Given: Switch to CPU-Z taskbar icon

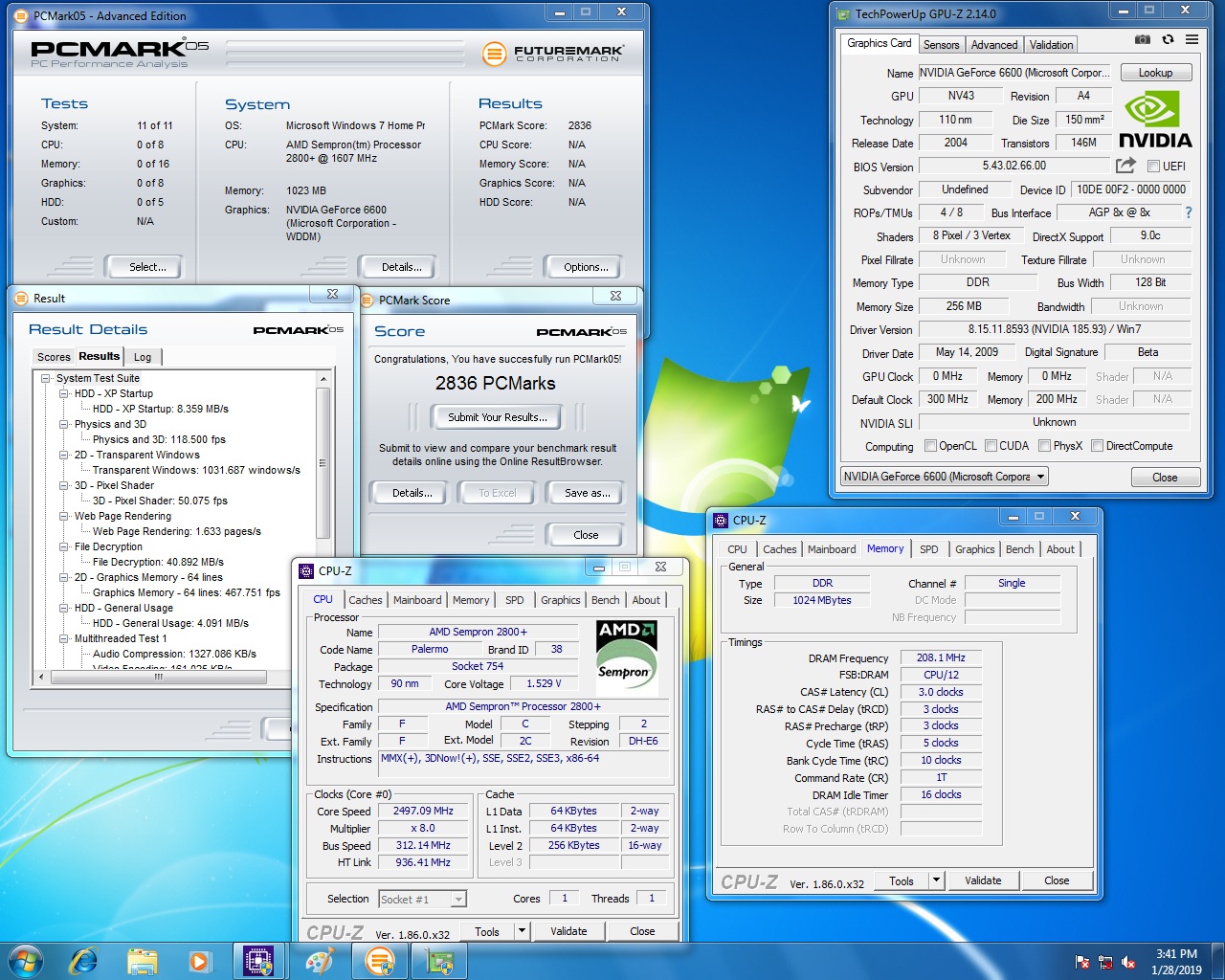Looking at the screenshot, I should pyautogui.click(x=258, y=961).
